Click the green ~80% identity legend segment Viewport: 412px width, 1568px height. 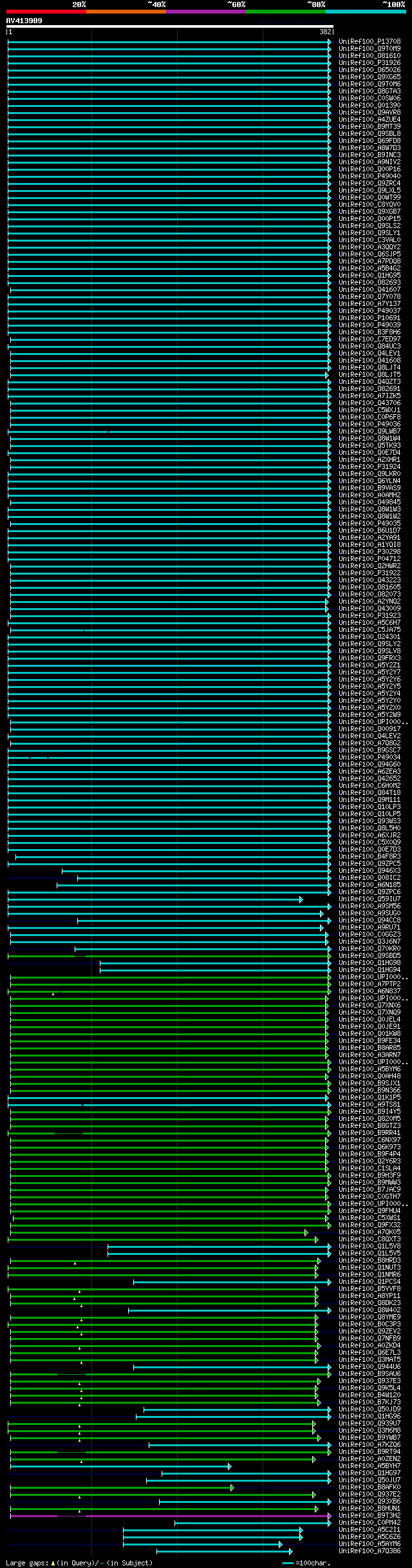[x=285, y=12]
